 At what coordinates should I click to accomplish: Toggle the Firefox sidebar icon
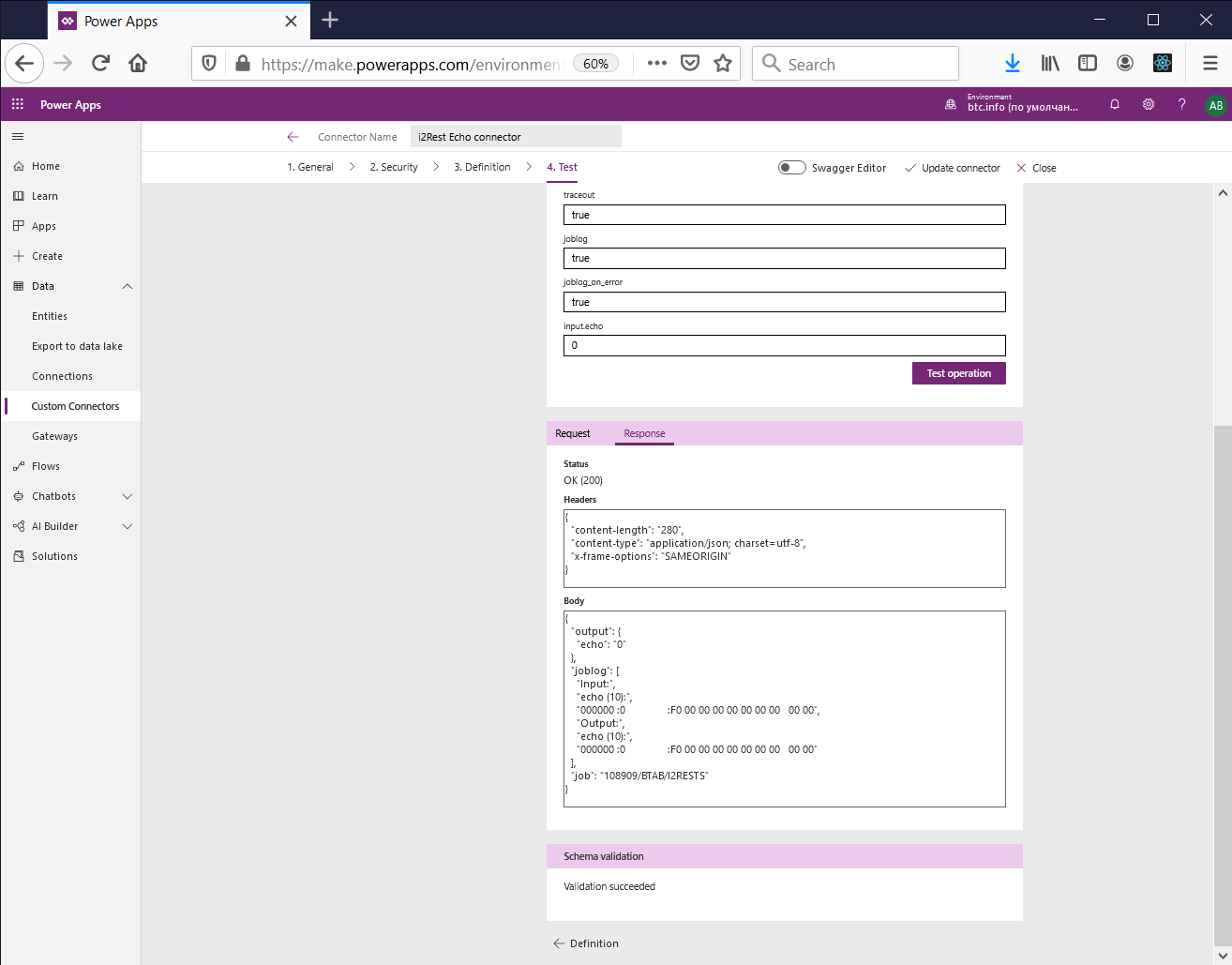click(x=1088, y=64)
